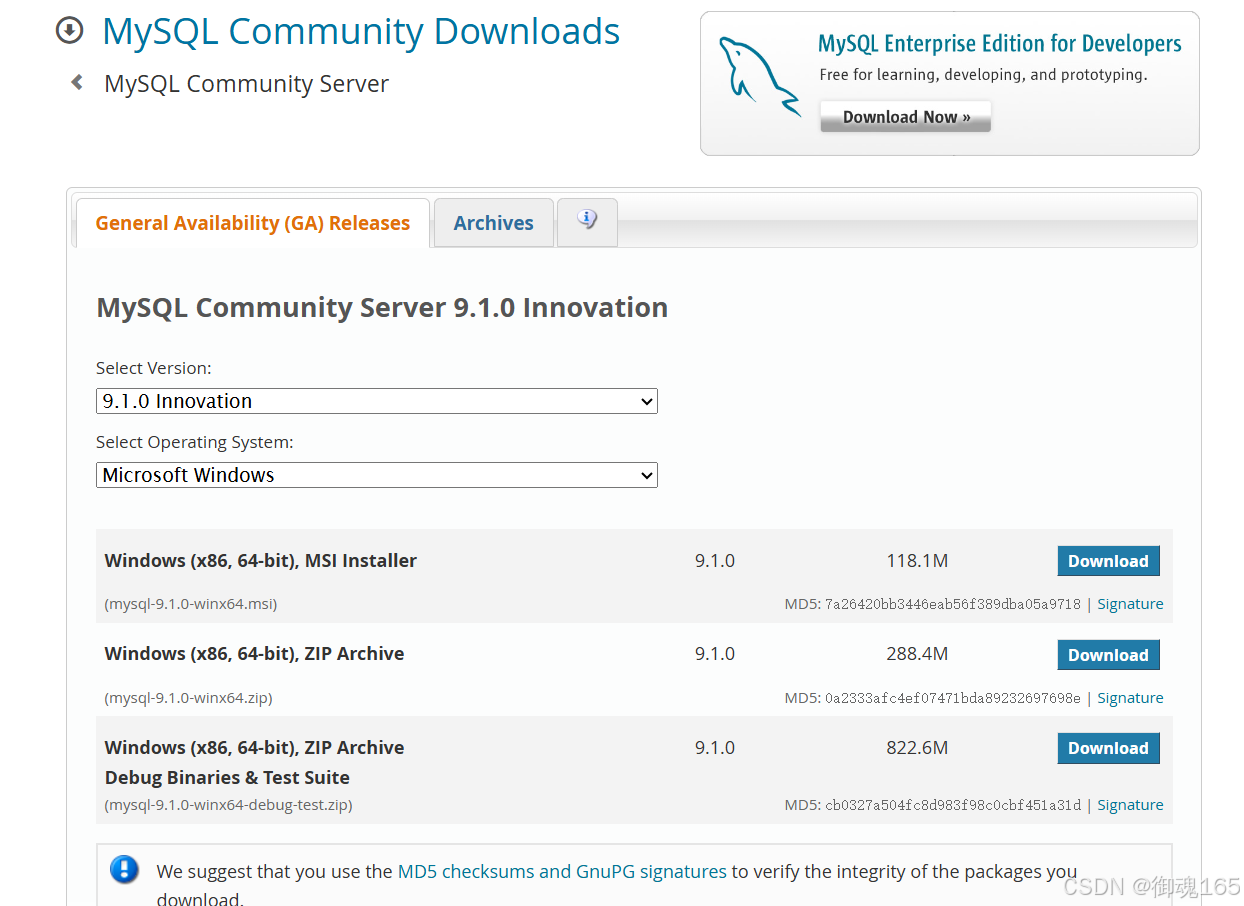Click the Debug Binaries & Test Suite label
The height and width of the screenshot is (906, 1244).
tap(227, 778)
